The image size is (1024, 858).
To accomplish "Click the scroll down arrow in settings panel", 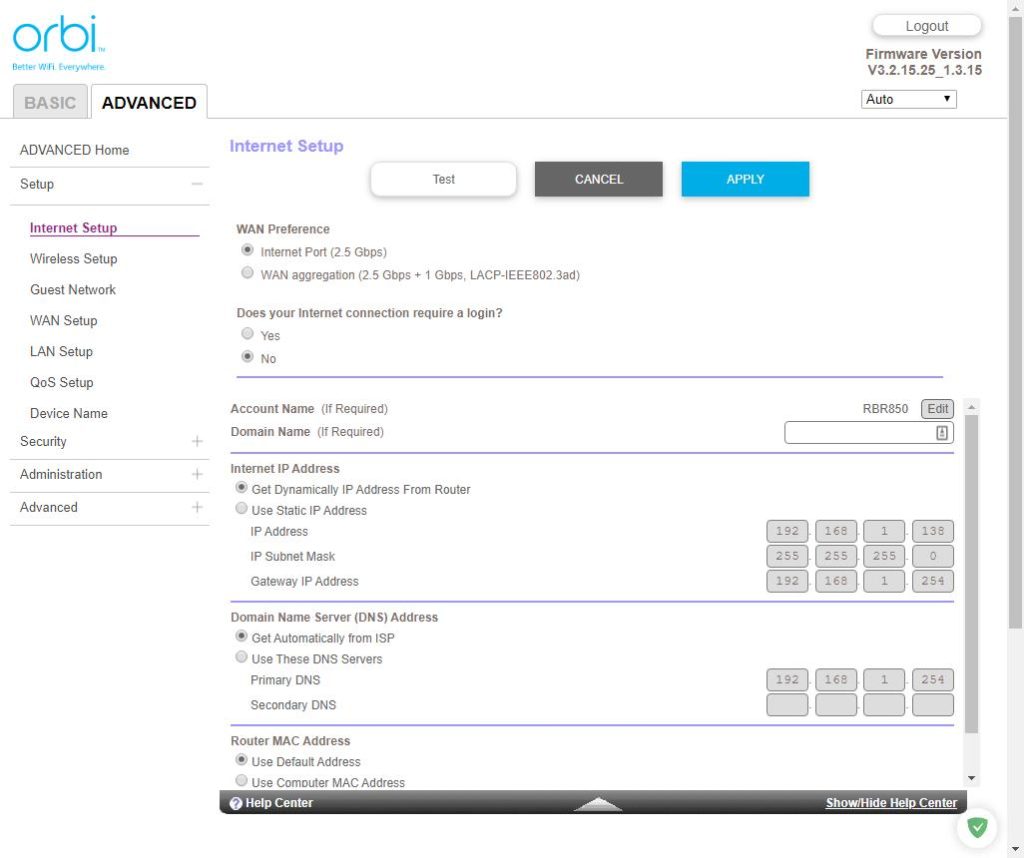I will click(971, 778).
